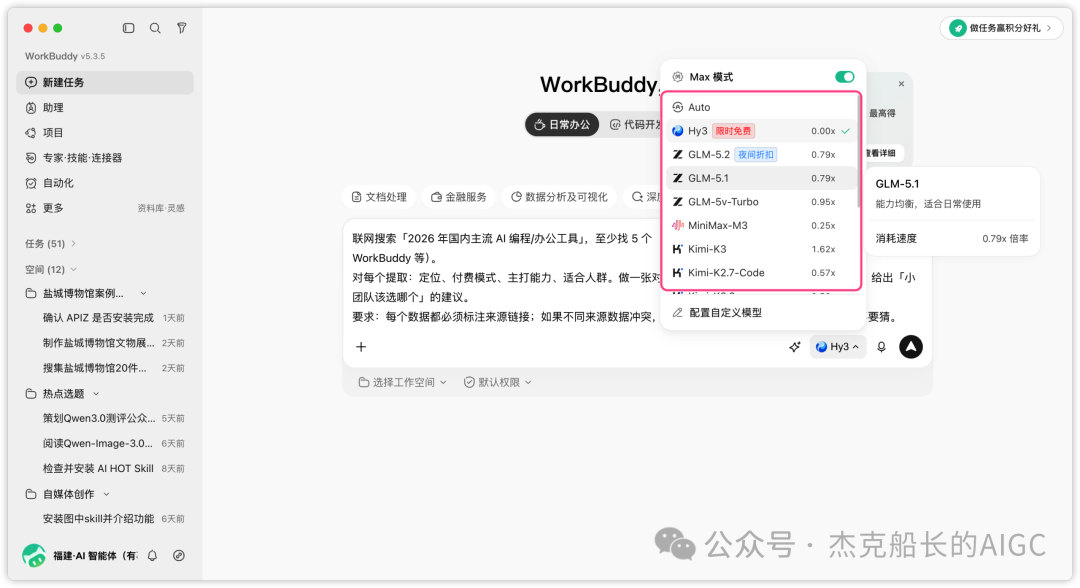Open task 检查并安装 AI HOT Skill
The height and width of the screenshot is (588, 1080).
[105, 469]
